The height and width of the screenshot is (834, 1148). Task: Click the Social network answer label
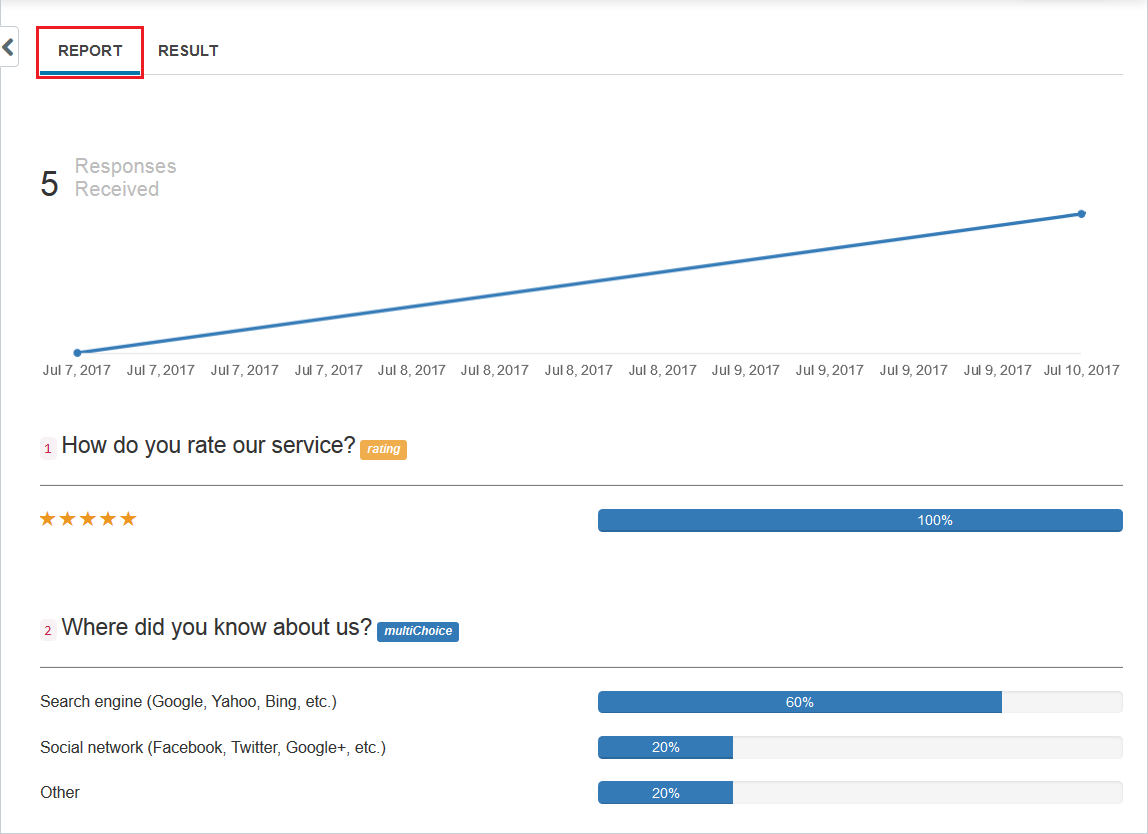point(213,748)
